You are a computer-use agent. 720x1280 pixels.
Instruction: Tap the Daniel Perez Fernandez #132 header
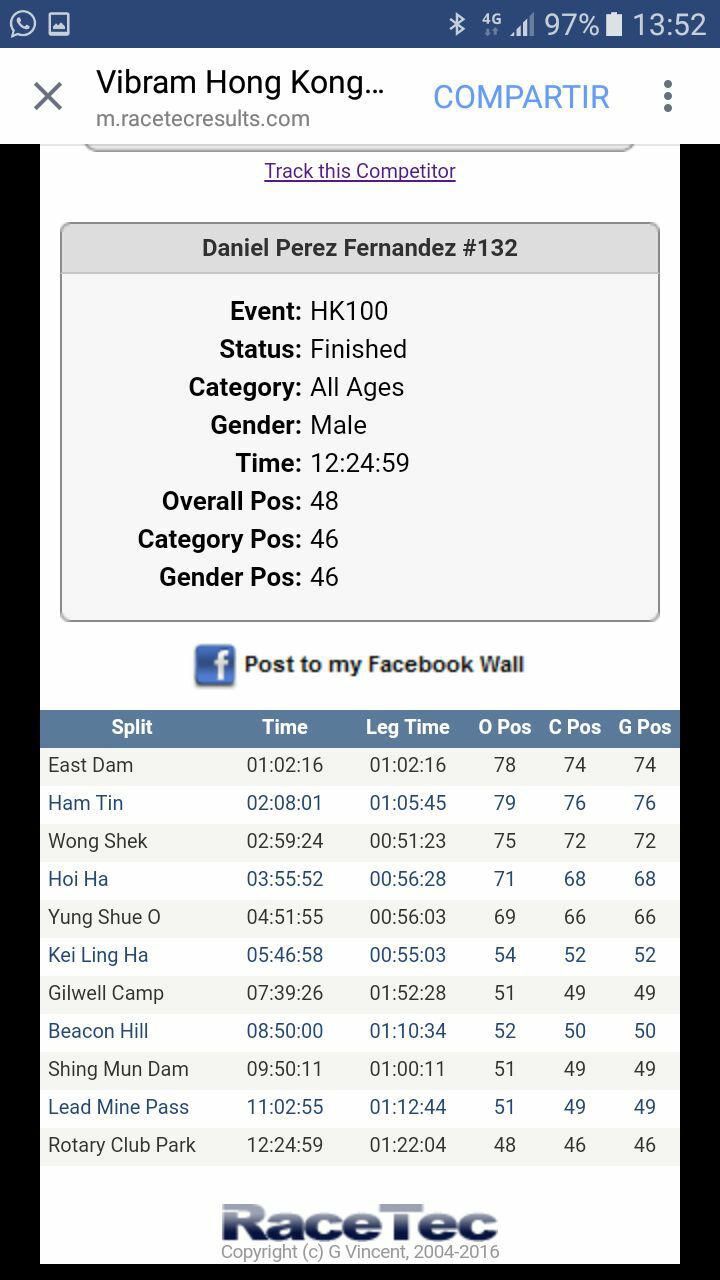coord(360,248)
